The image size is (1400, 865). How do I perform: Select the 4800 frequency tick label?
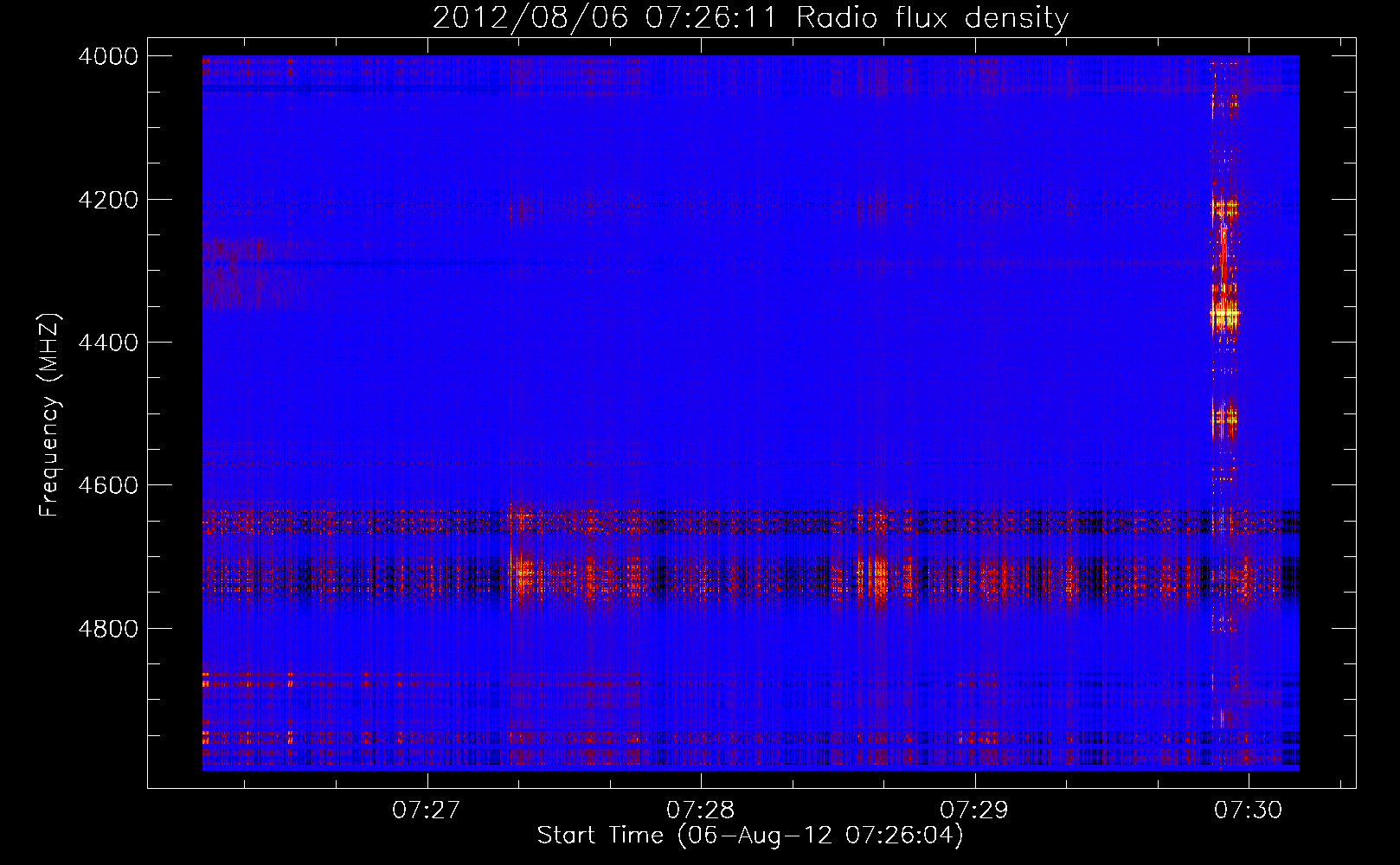tap(108, 629)
